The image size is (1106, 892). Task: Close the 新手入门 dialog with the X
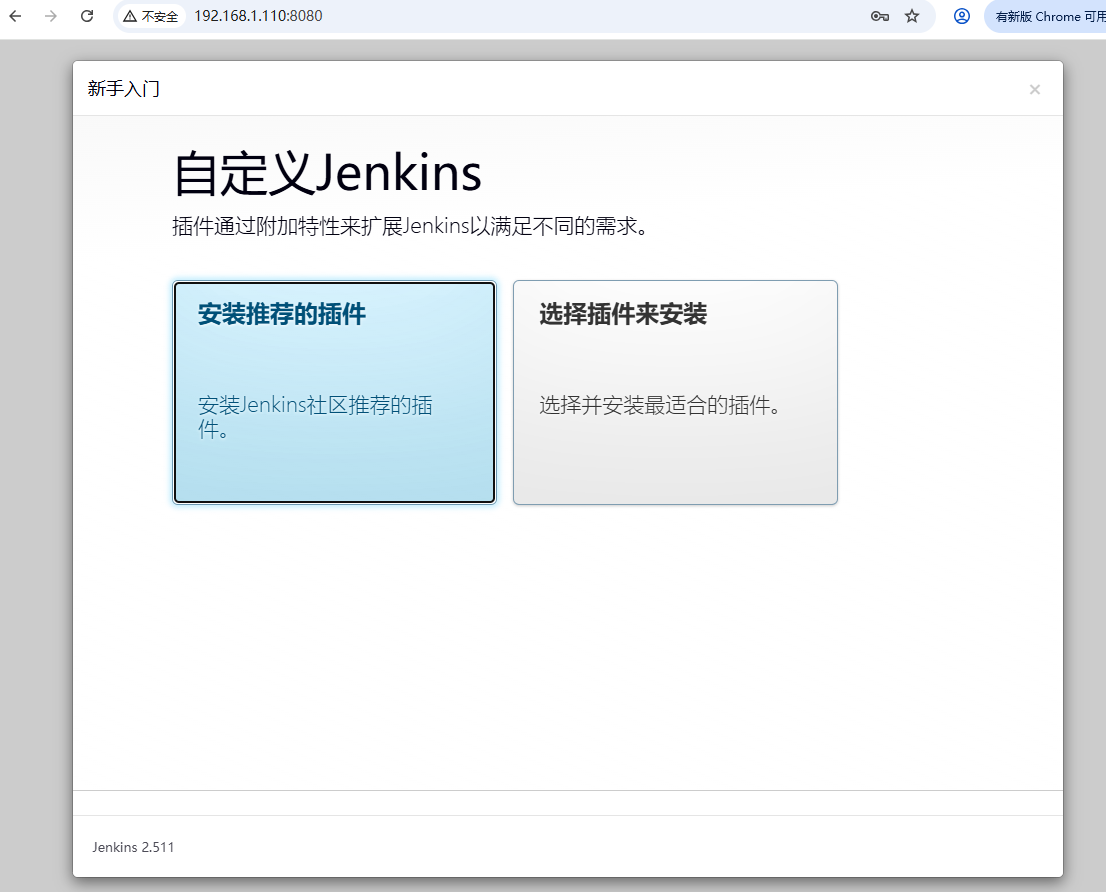[1035, 90]
